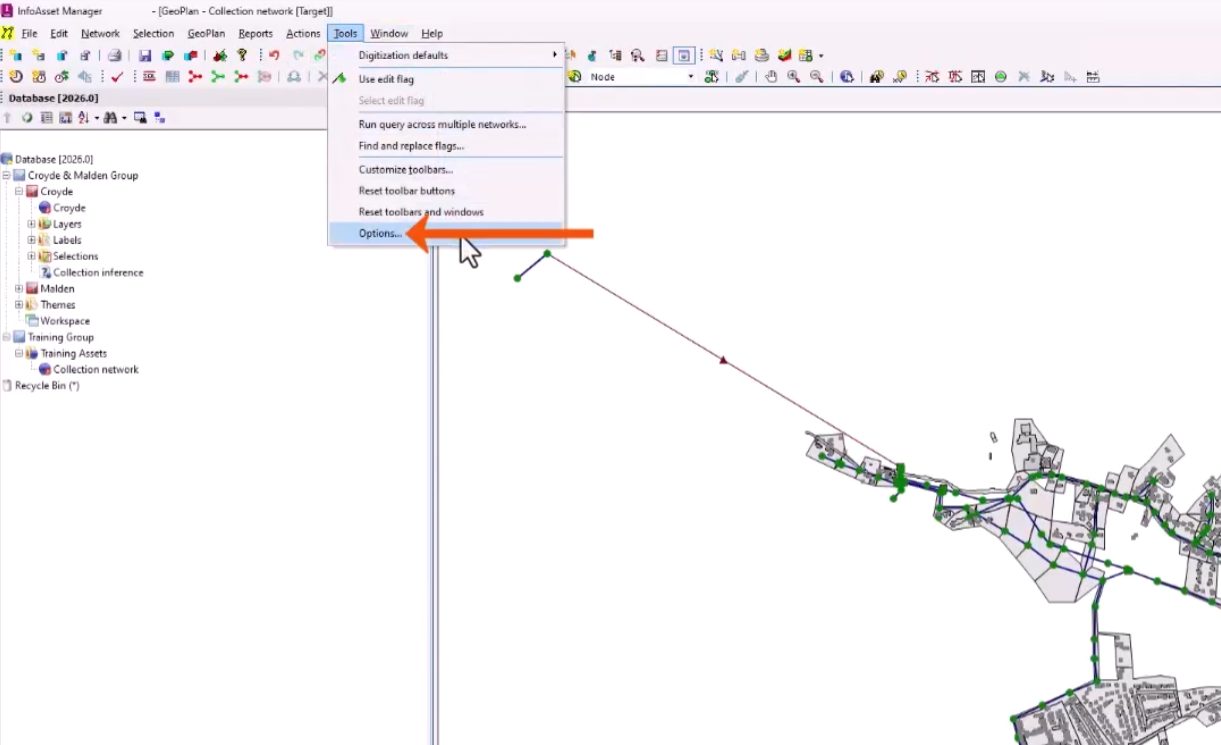Select the Zoom in magnifier tool
This screenshot has width=1221, height=745.
click(x=793, y=77)
